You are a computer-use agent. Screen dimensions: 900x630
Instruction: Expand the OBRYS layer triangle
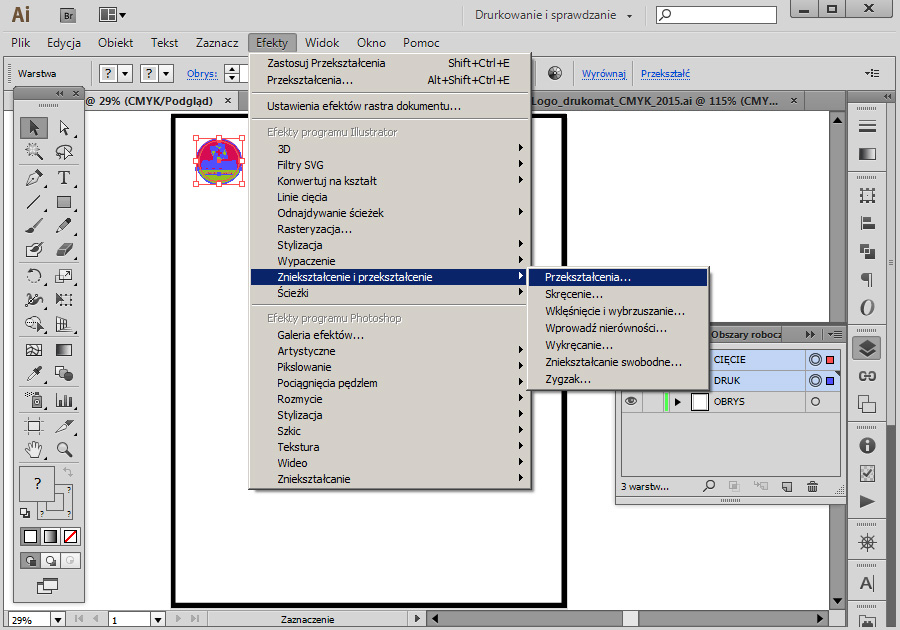click(678, 402)
